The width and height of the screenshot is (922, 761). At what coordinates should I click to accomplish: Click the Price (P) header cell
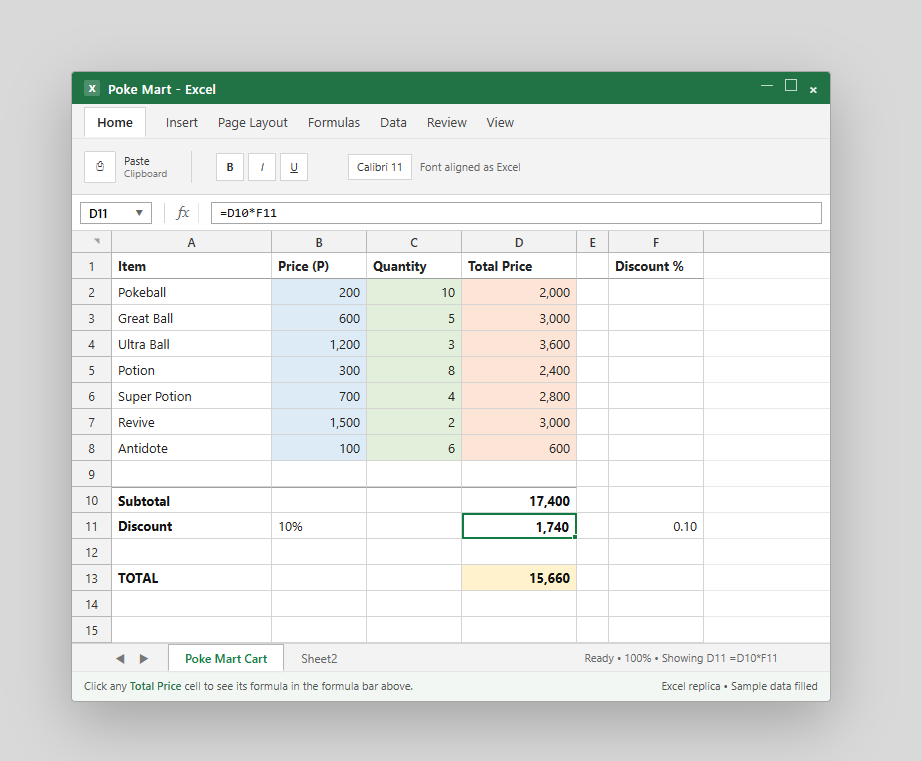click(319, 266)
